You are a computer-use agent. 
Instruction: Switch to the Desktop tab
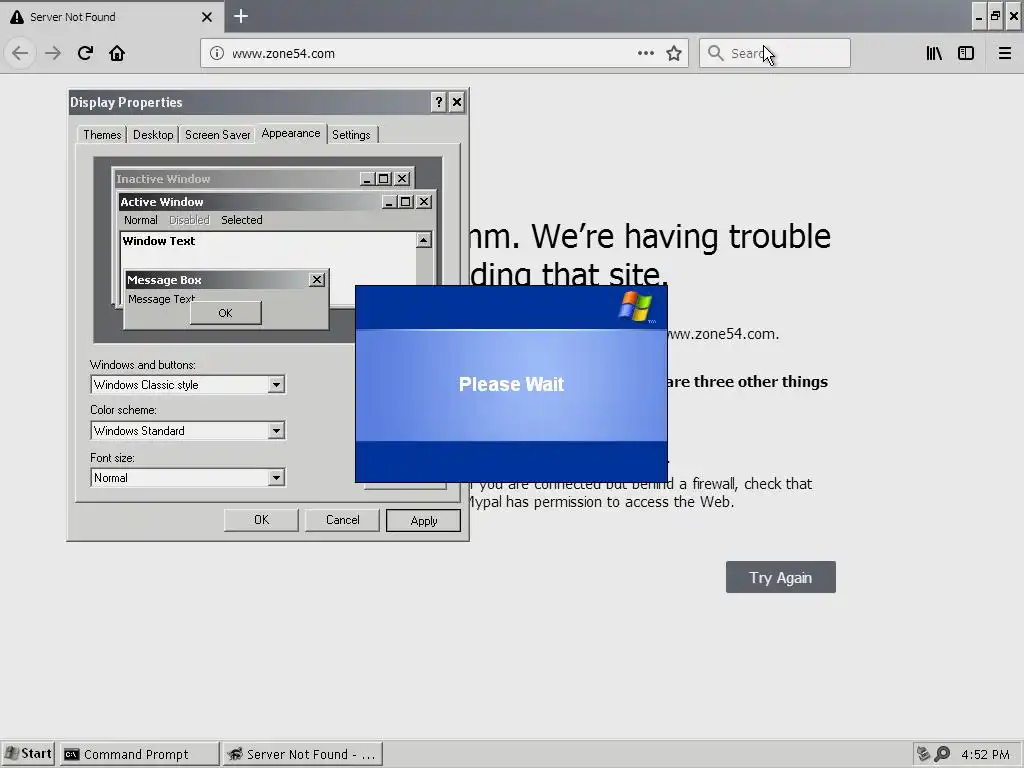coord(153,135)
